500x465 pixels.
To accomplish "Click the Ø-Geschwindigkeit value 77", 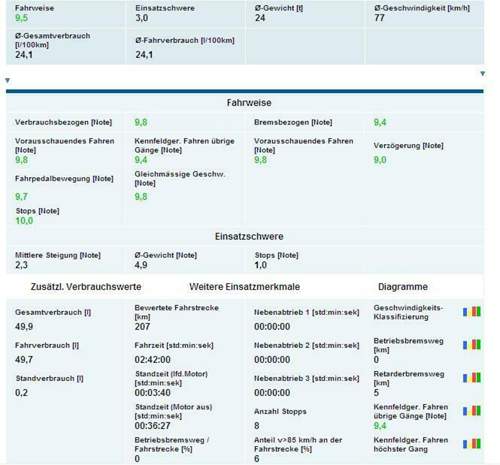I will (x=379, y=18).
